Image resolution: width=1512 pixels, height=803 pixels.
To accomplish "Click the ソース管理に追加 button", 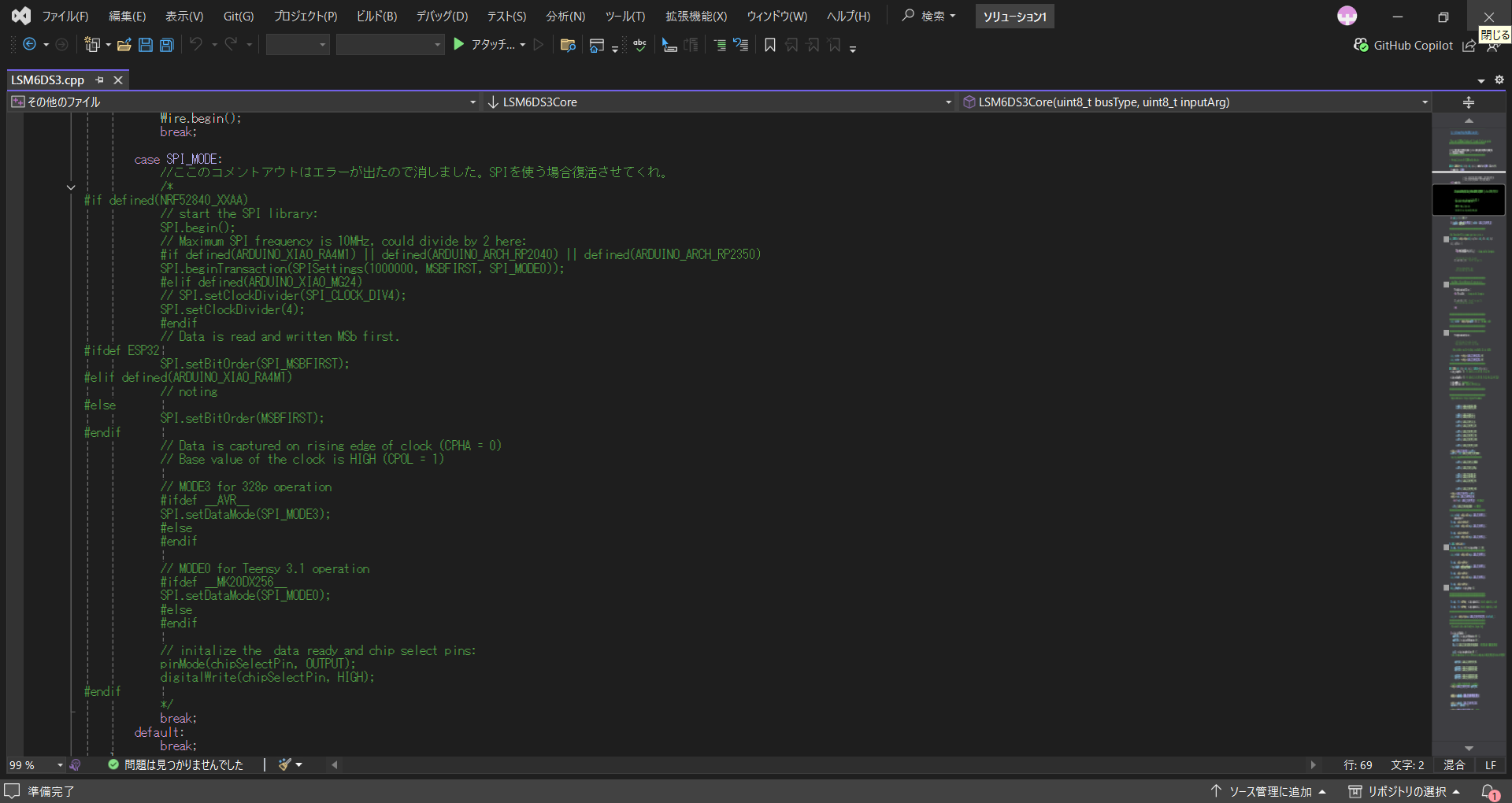I will pos(1269,791).
